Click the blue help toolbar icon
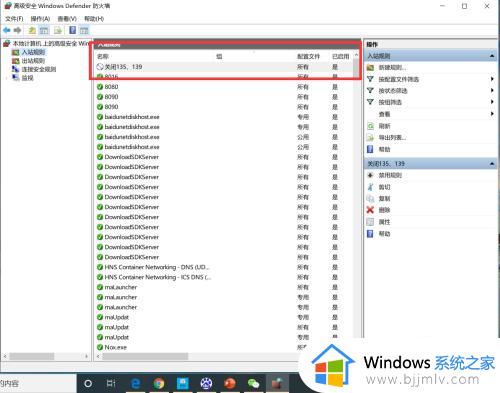 click(72, 30)
